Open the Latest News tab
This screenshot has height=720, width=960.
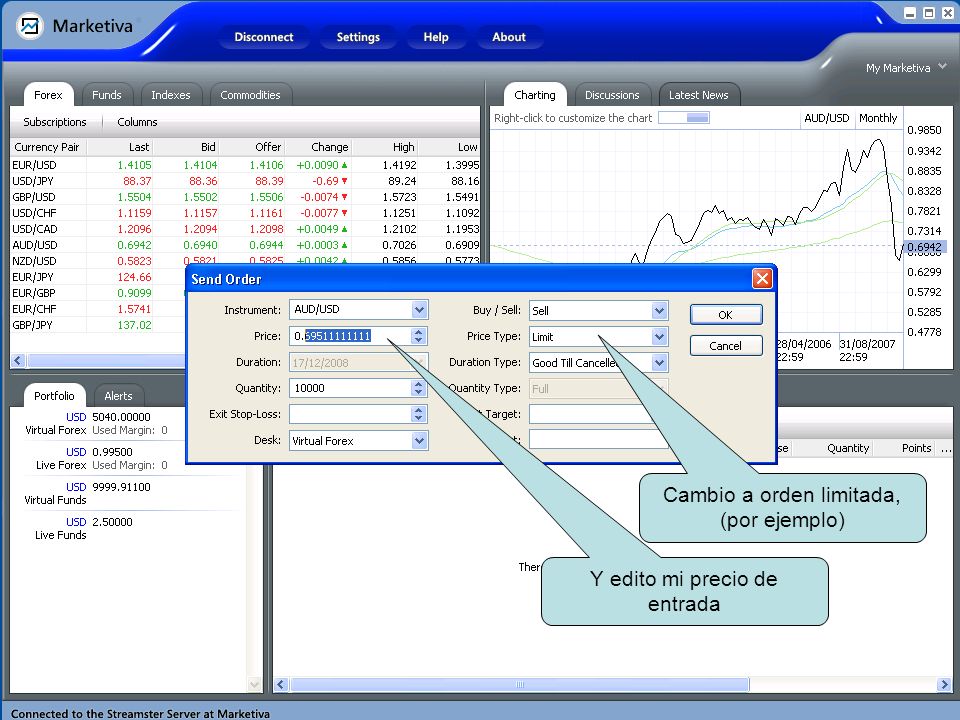tap(699, 95)
